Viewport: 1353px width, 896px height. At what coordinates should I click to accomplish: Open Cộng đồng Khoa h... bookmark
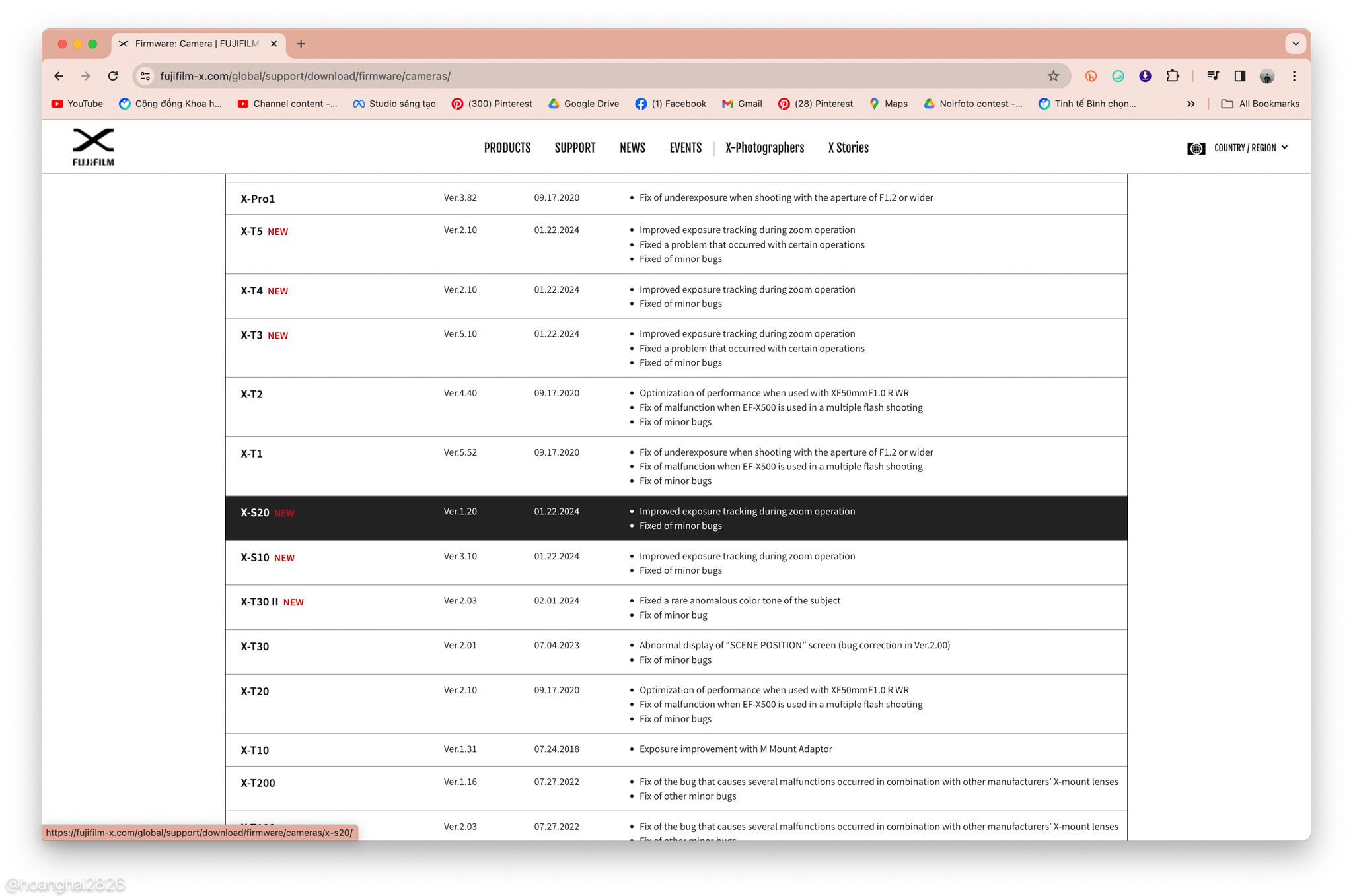click(x=170, y=104)
